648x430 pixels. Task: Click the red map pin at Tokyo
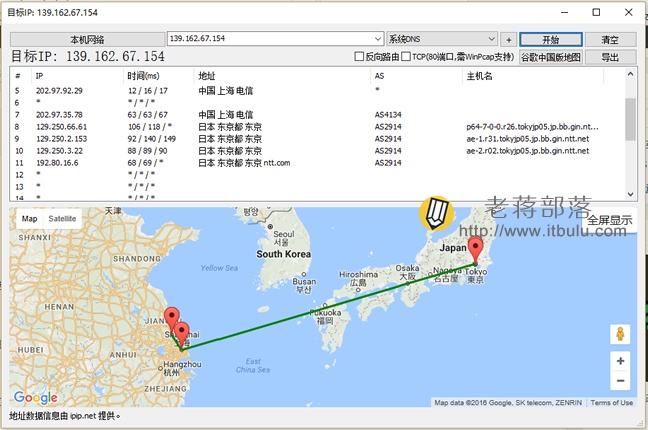(x=475, y=249)
